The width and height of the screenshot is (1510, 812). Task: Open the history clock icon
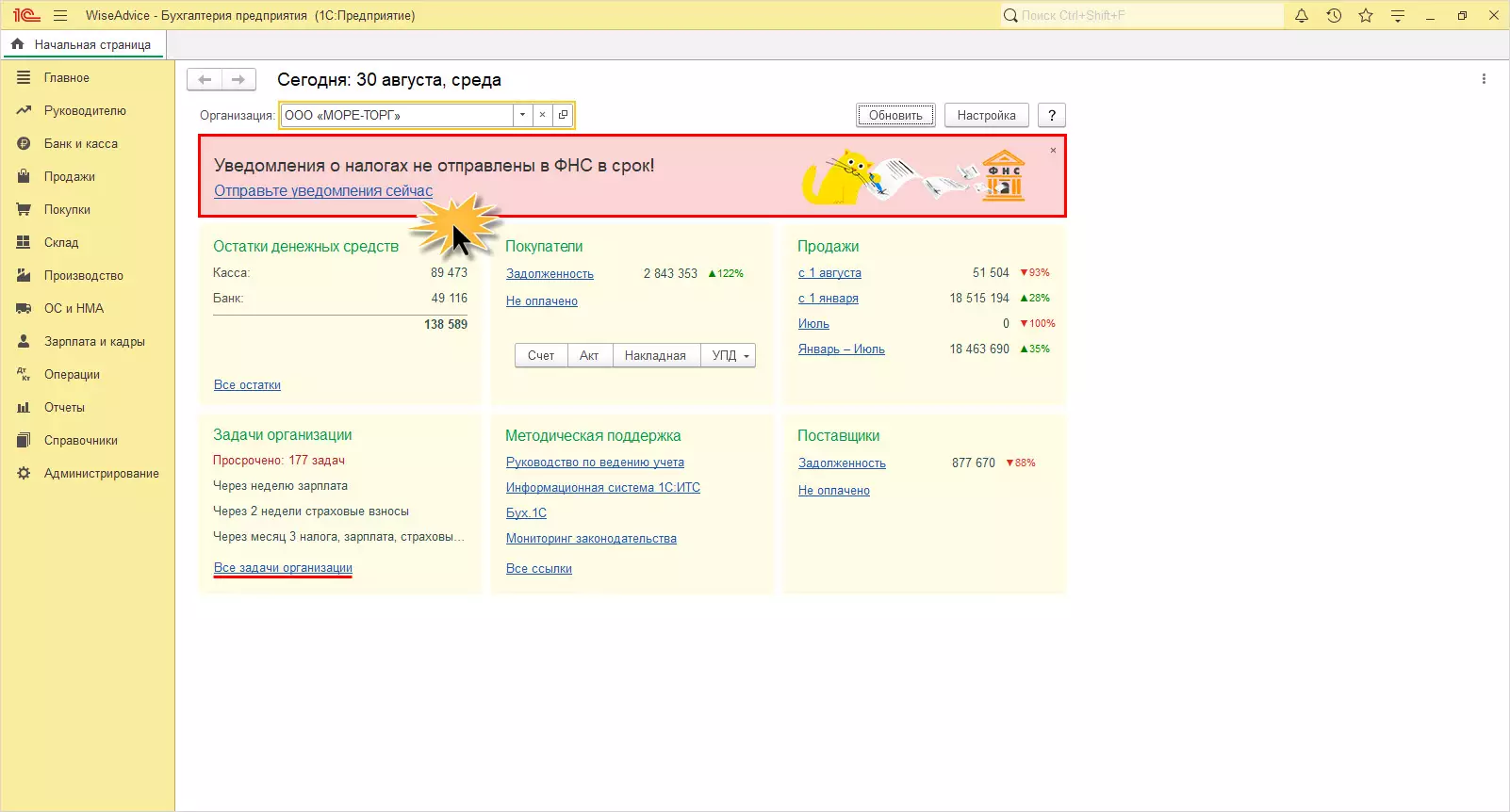coord(1334,15)
